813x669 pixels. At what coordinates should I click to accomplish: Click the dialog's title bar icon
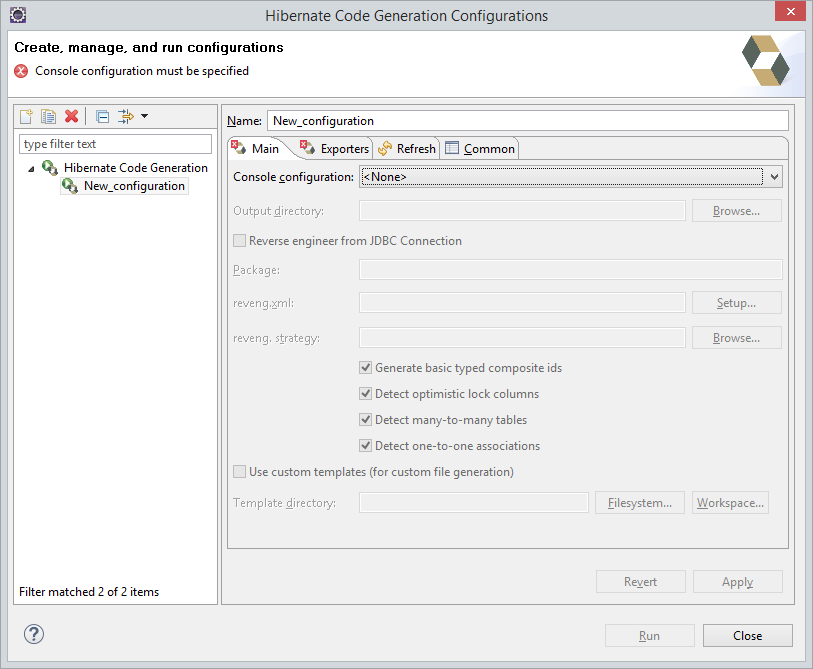pos(18,15)
